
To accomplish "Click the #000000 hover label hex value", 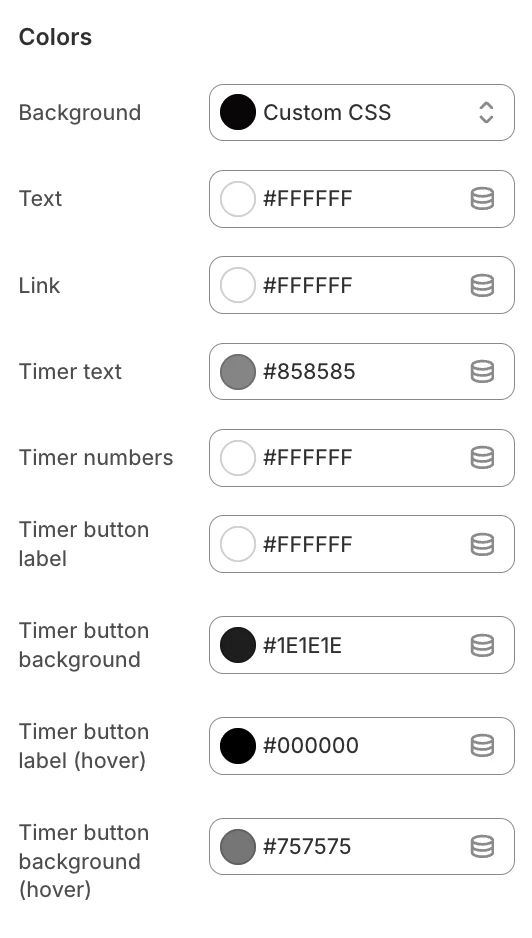I will point(311,745).
